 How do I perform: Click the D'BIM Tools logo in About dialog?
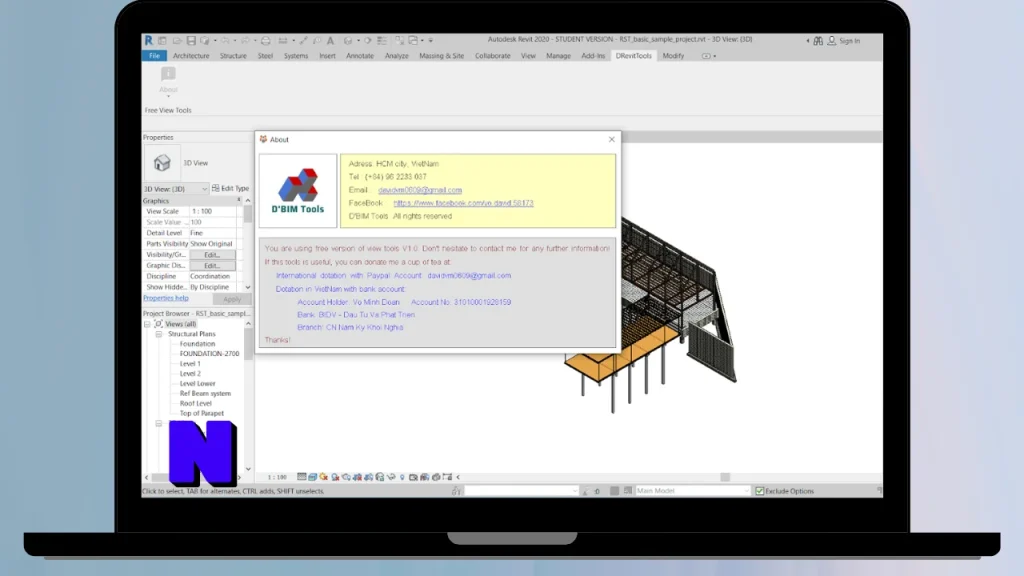pos(298,191)
